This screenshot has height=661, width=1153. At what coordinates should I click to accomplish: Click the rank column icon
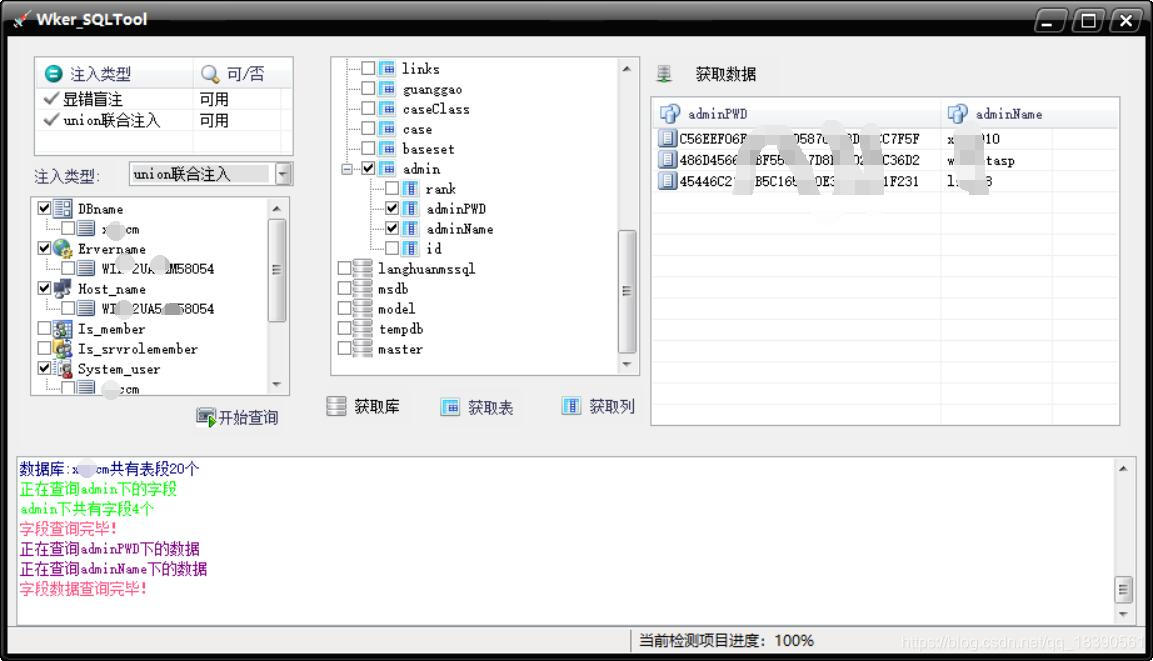pyautogui.click(x=411, y=188)
